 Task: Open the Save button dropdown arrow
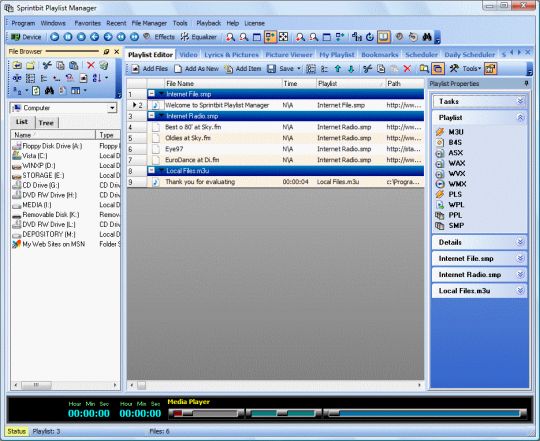tap(299, 69)
